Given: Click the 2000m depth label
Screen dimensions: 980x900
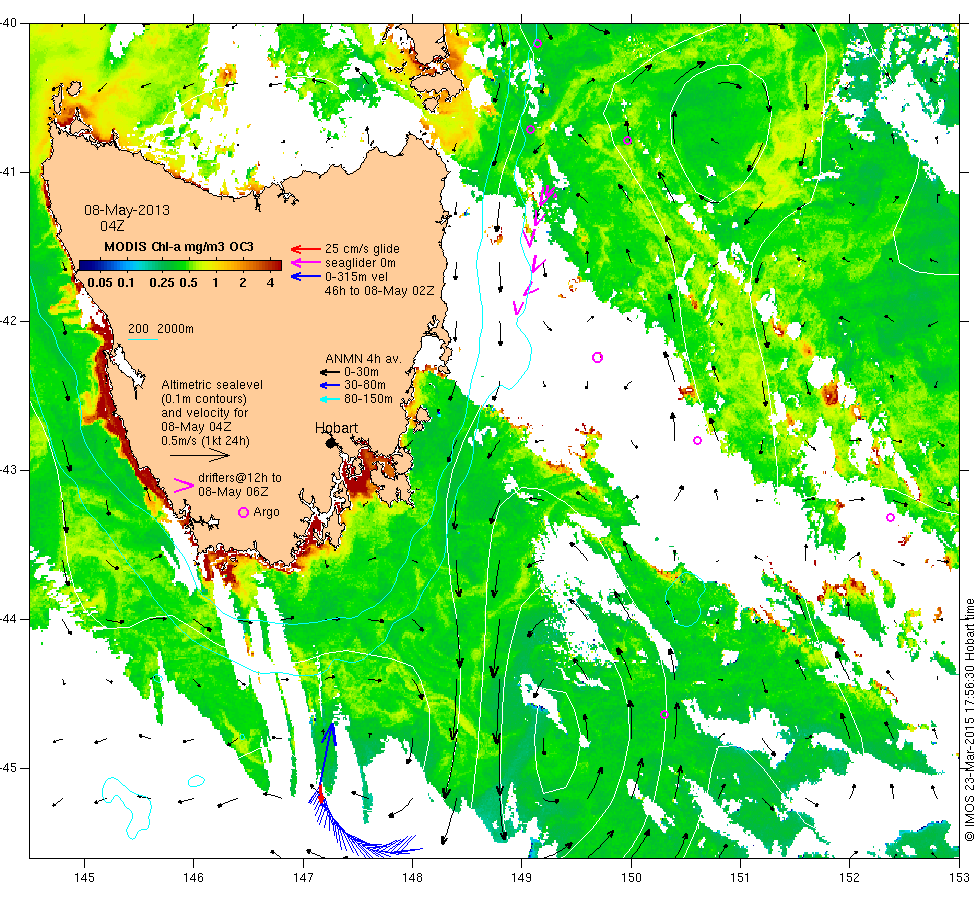Looking at the screenshot, I should pyautogui.click(x=175, y=329).
